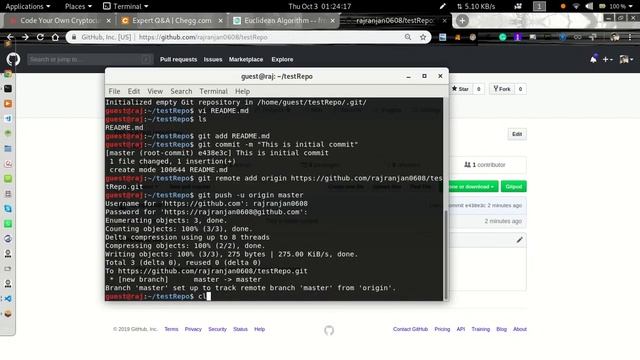
Task: Open terminal Terminal menu
Action: pos(213,91)
